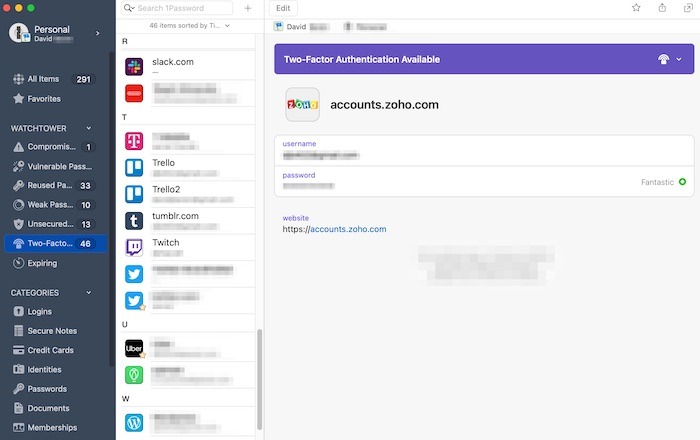Viewport: 700px width, 440px height.
Task: Expand the Two-Factor Authentication banner chevron
Action: pos(680,60)
